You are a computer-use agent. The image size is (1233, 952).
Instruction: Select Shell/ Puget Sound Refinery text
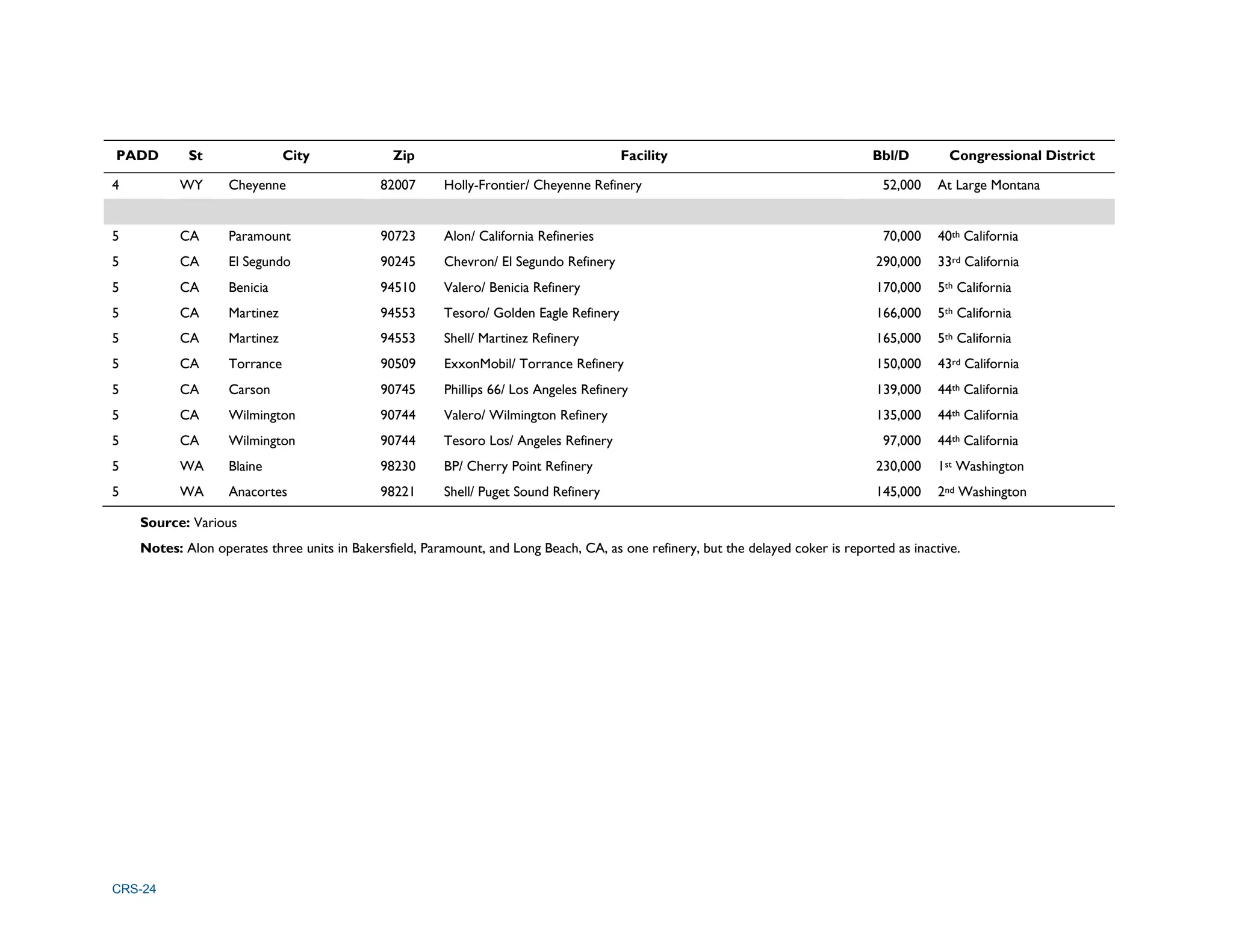[521, 492]
